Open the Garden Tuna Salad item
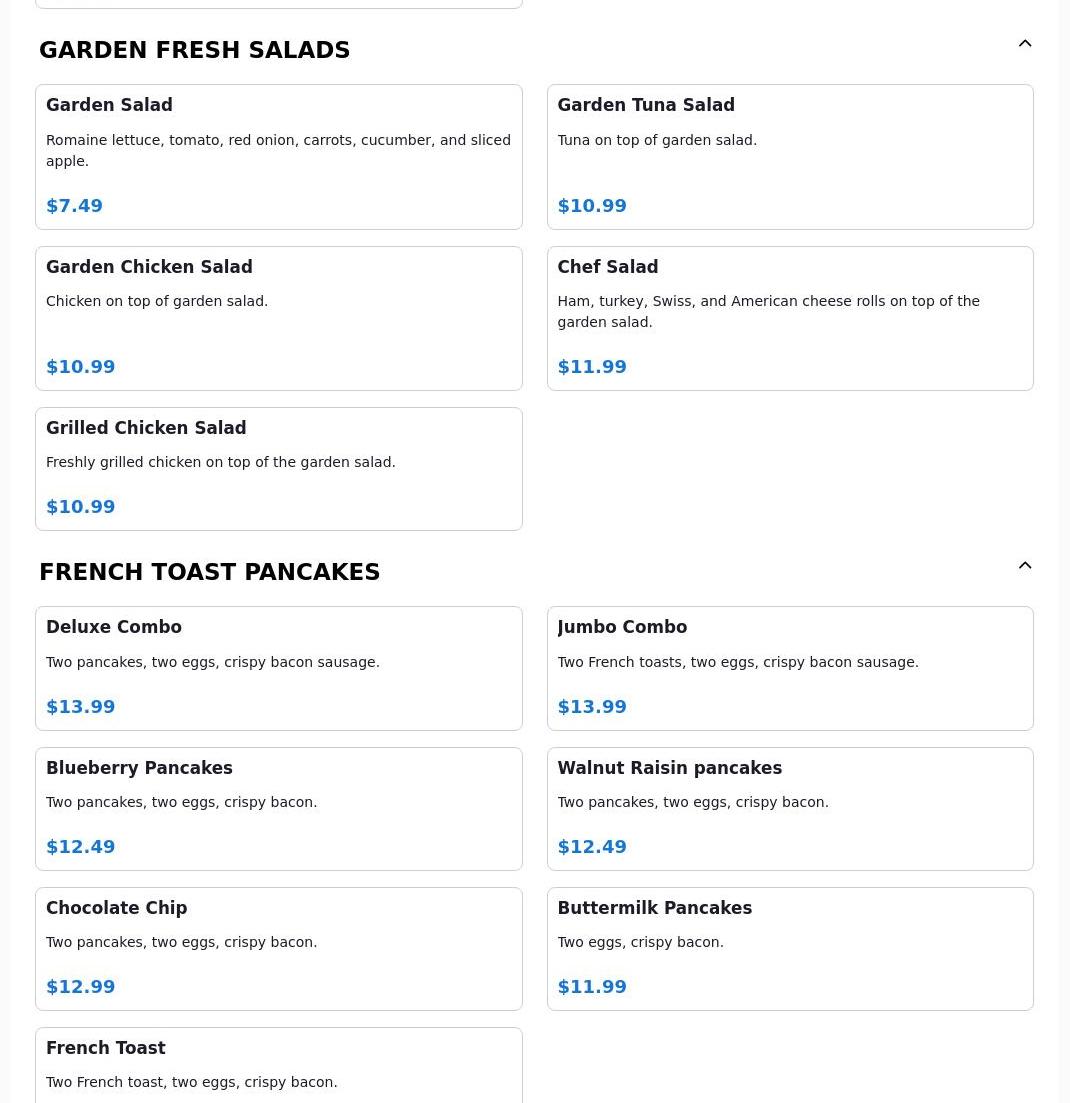1070x1103 pixels. (x=789, y=157)
